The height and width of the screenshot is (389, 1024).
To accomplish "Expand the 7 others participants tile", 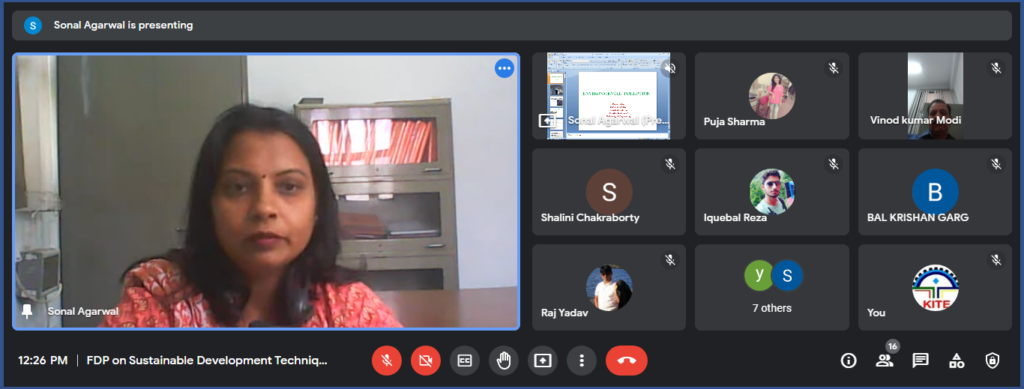I will click(x=772, y=287).
